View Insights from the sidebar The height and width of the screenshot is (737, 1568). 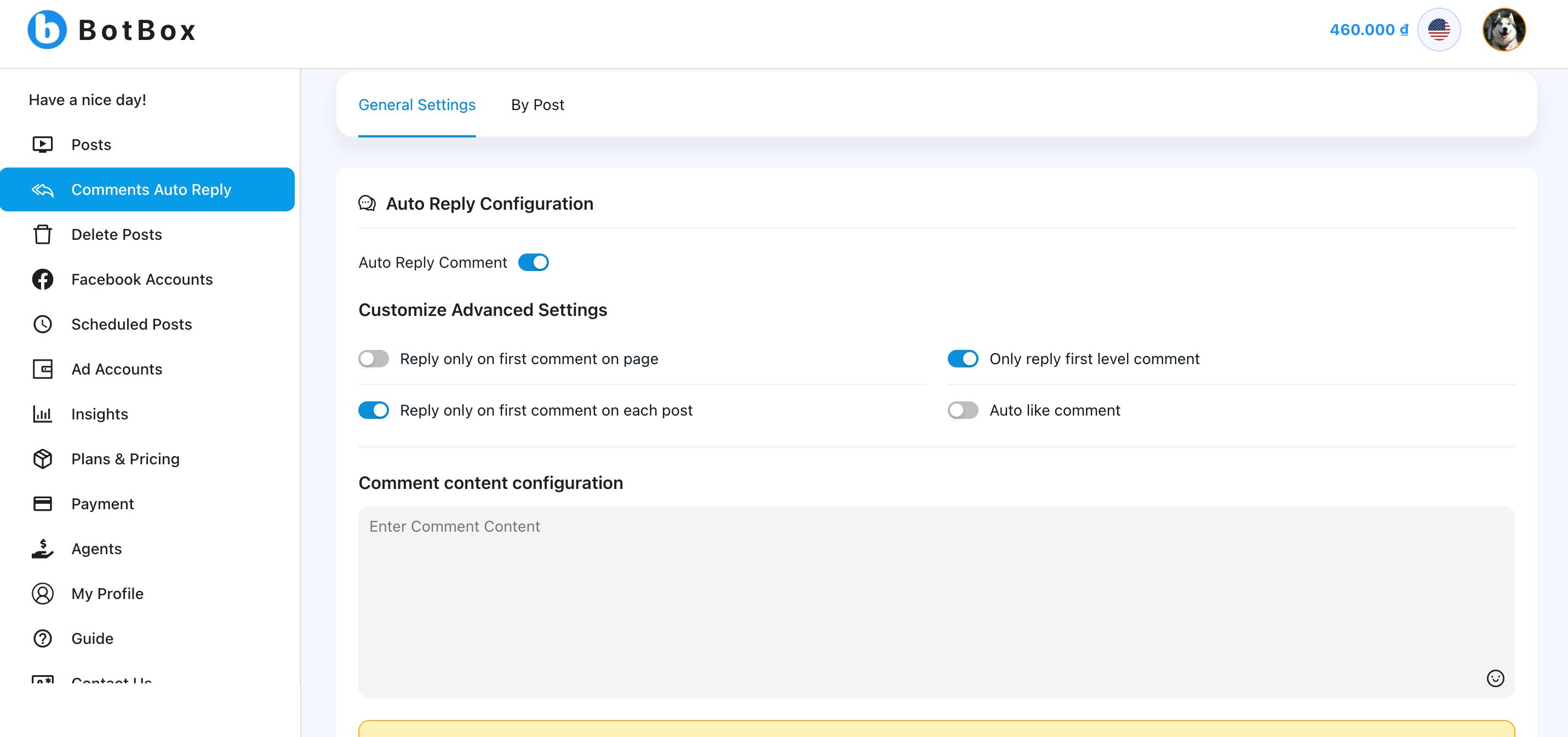point(147,414)
